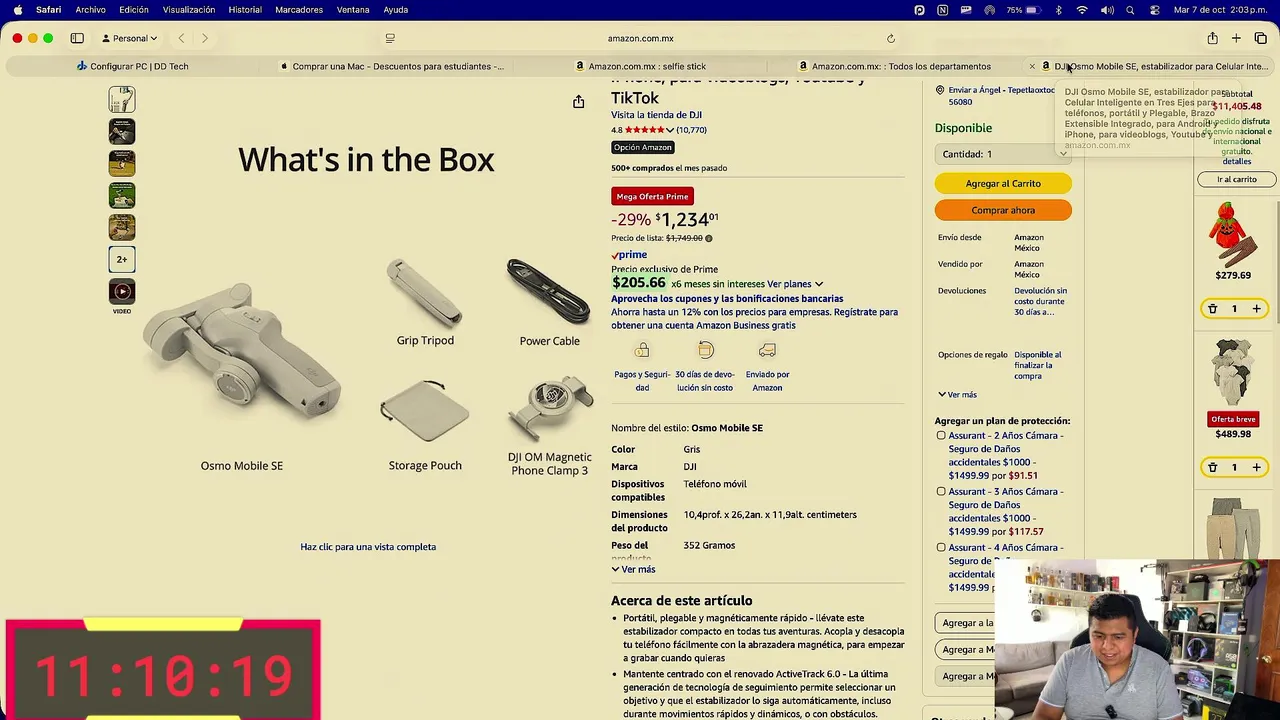Viewport: 1280px width, 720px height.
Task: Expand the Ver planes dropdown
Action: pyautogui.click(x=795, y=284)
